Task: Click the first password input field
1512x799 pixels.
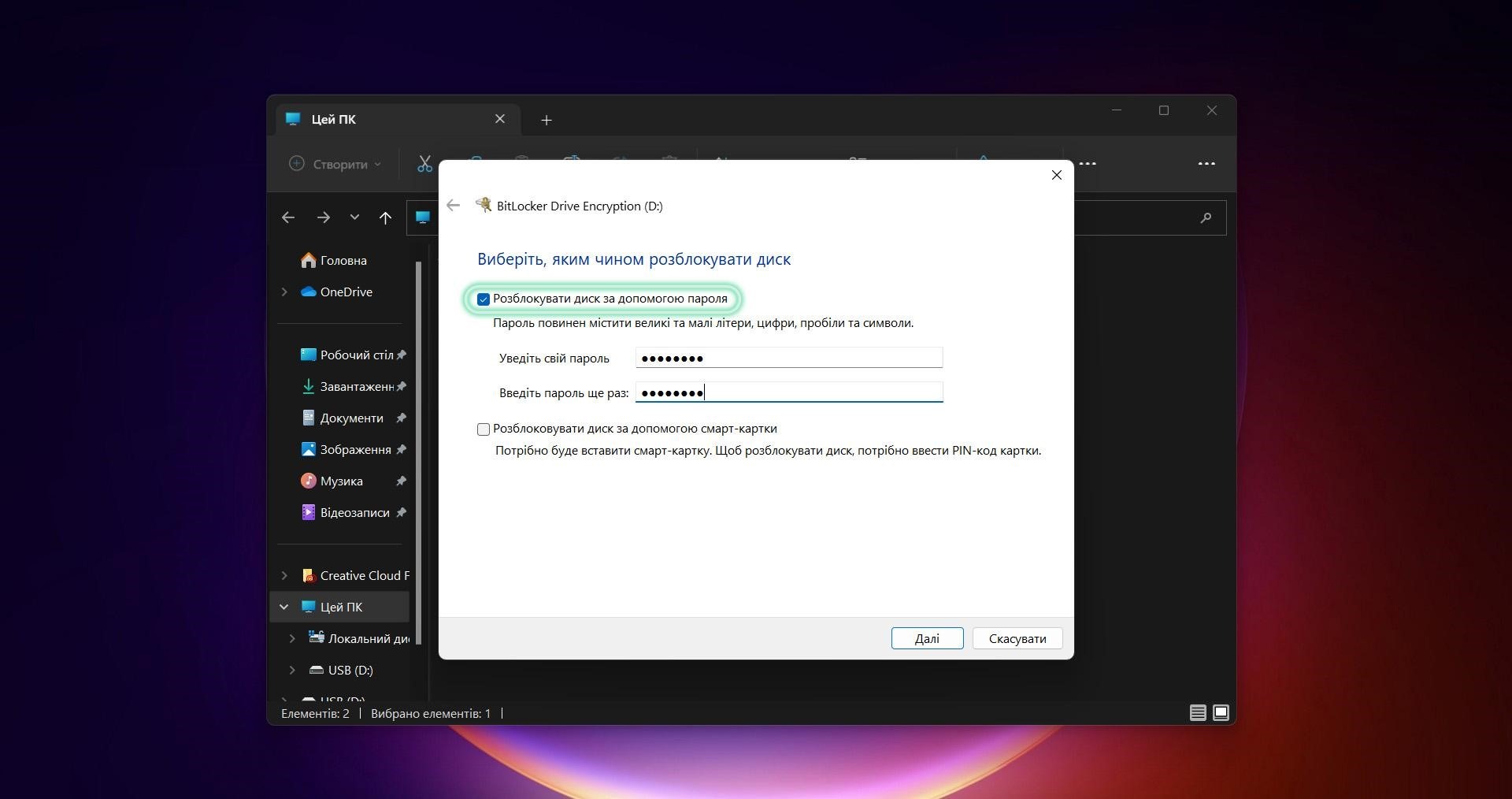Action: coord(788,359)
